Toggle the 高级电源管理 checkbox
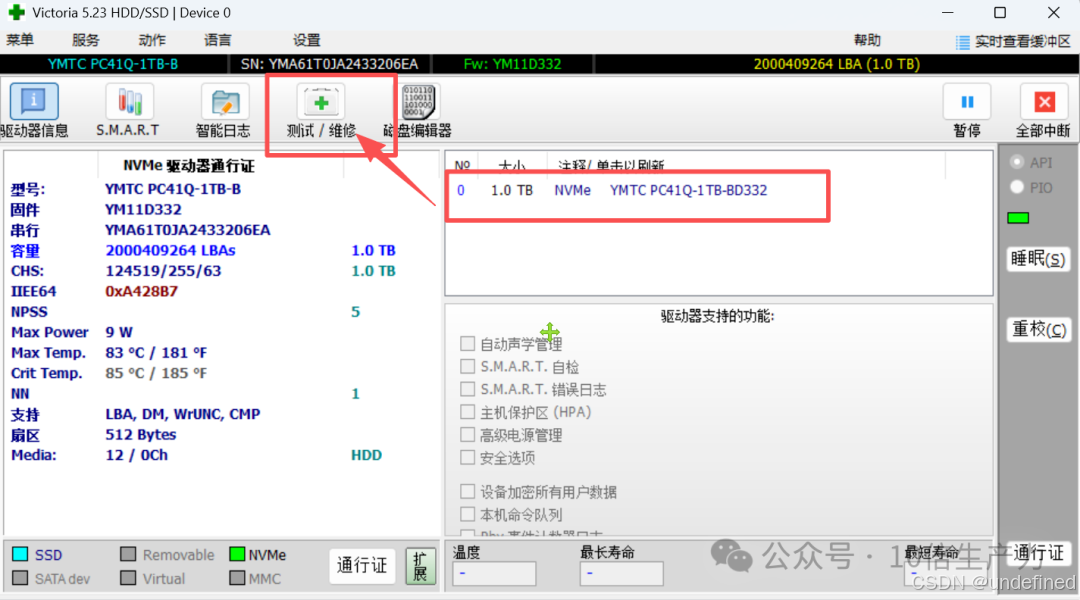 [x=468, y=435]
